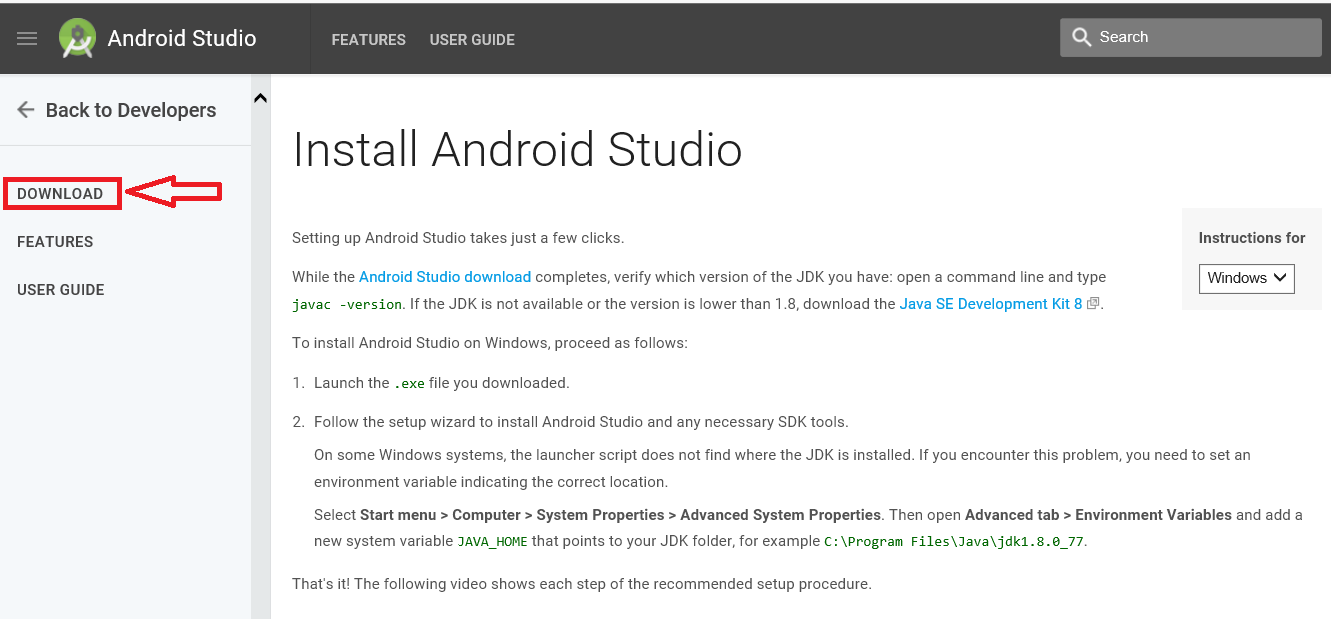Click the Install Android Studio page heading

[x=516, y=150]
